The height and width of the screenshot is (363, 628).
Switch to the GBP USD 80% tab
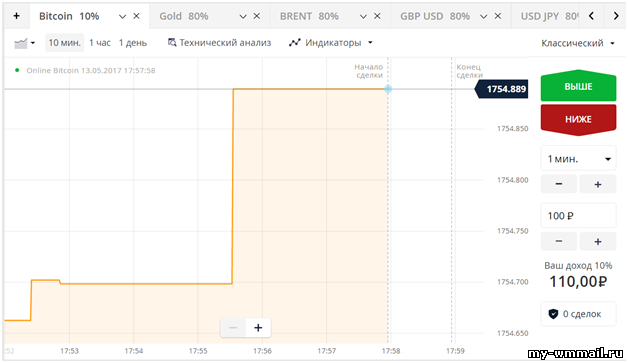(435, 16)
